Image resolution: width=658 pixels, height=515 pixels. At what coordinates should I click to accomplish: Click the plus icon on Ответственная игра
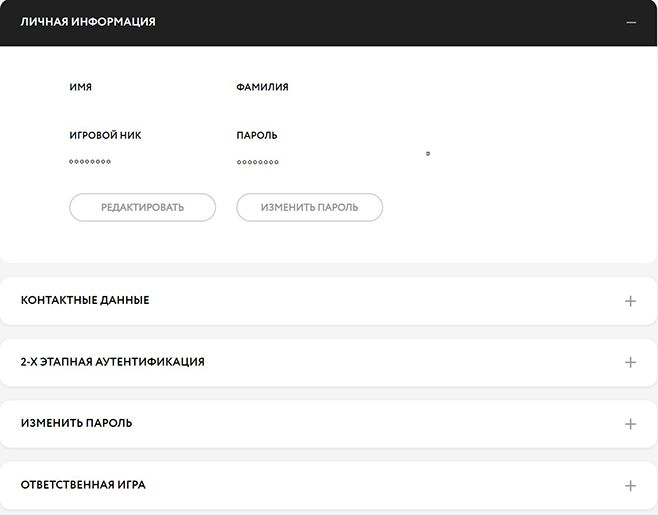coord(630,486)
